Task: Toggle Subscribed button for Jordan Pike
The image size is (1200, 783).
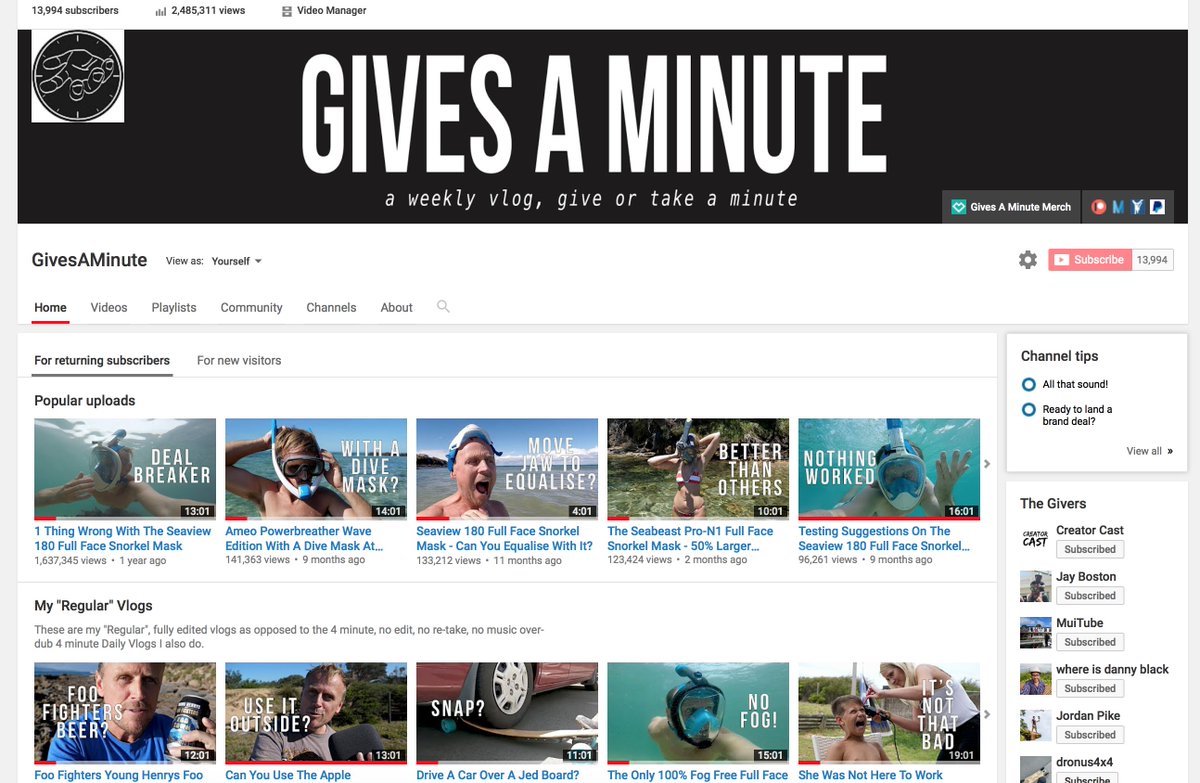Action: point(1090,735)
